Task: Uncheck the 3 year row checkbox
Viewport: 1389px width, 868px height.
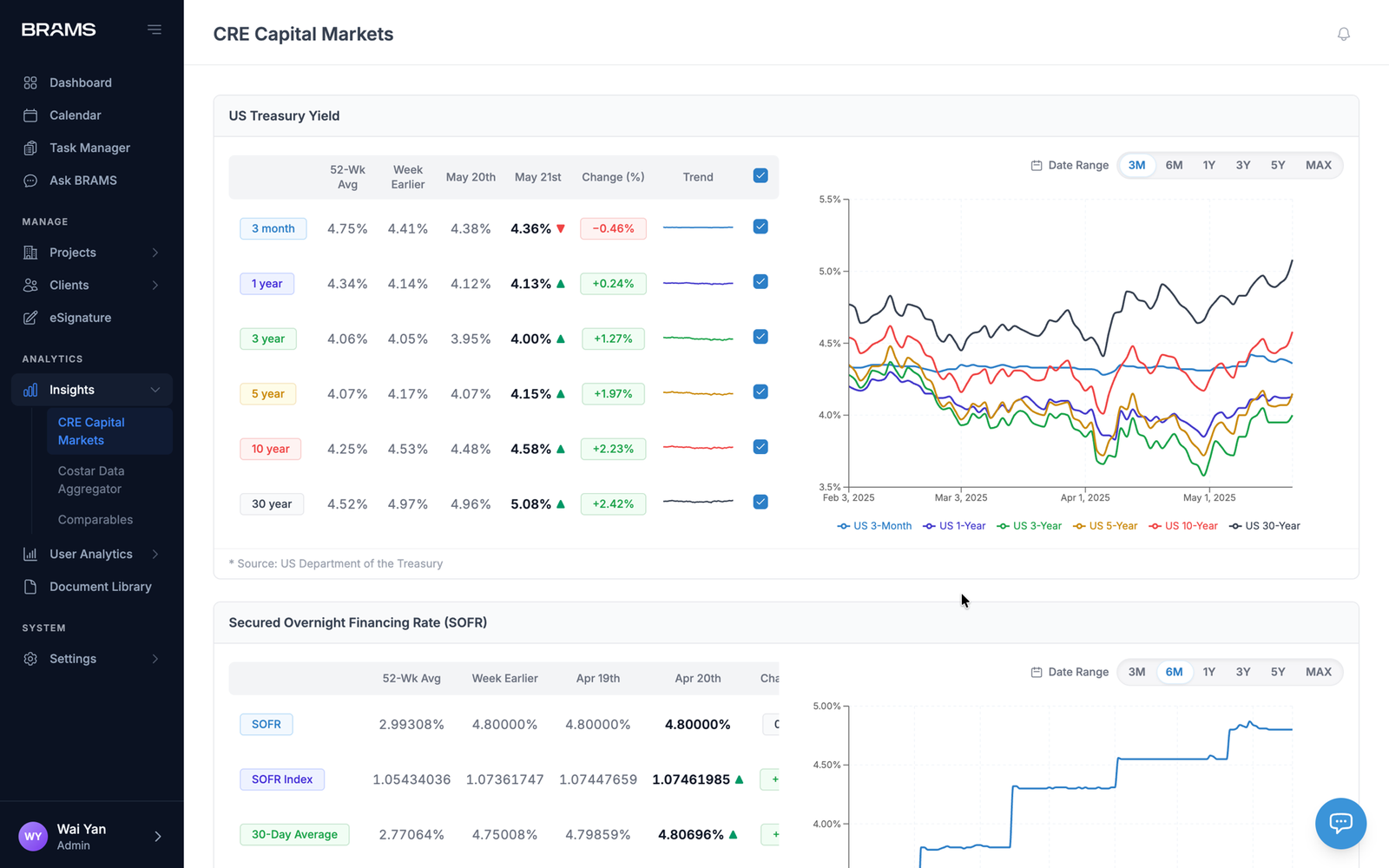Action: (x=760, y=337)
